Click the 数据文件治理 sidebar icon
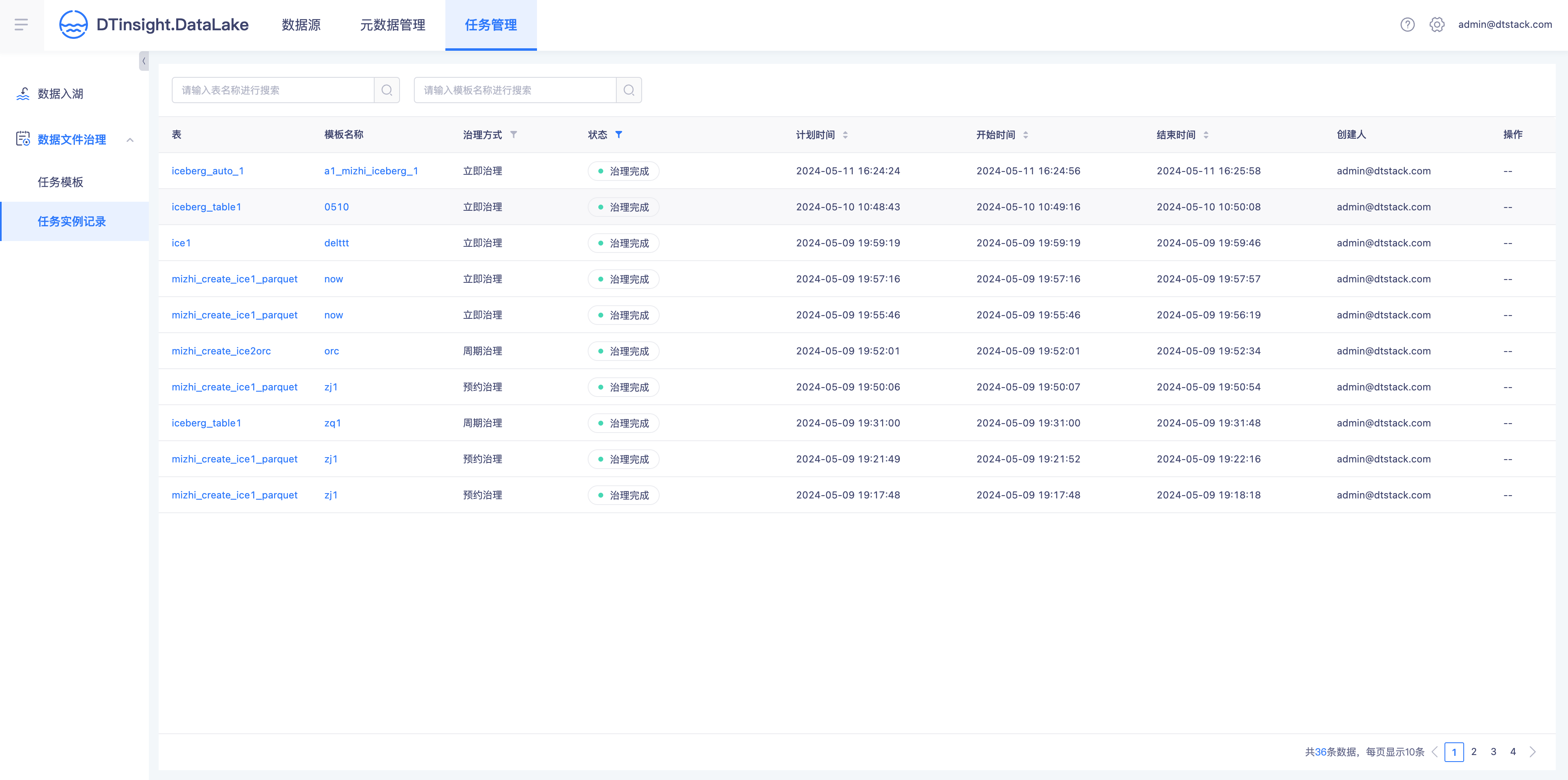The image size is (1568, 780). coord(23,140)
